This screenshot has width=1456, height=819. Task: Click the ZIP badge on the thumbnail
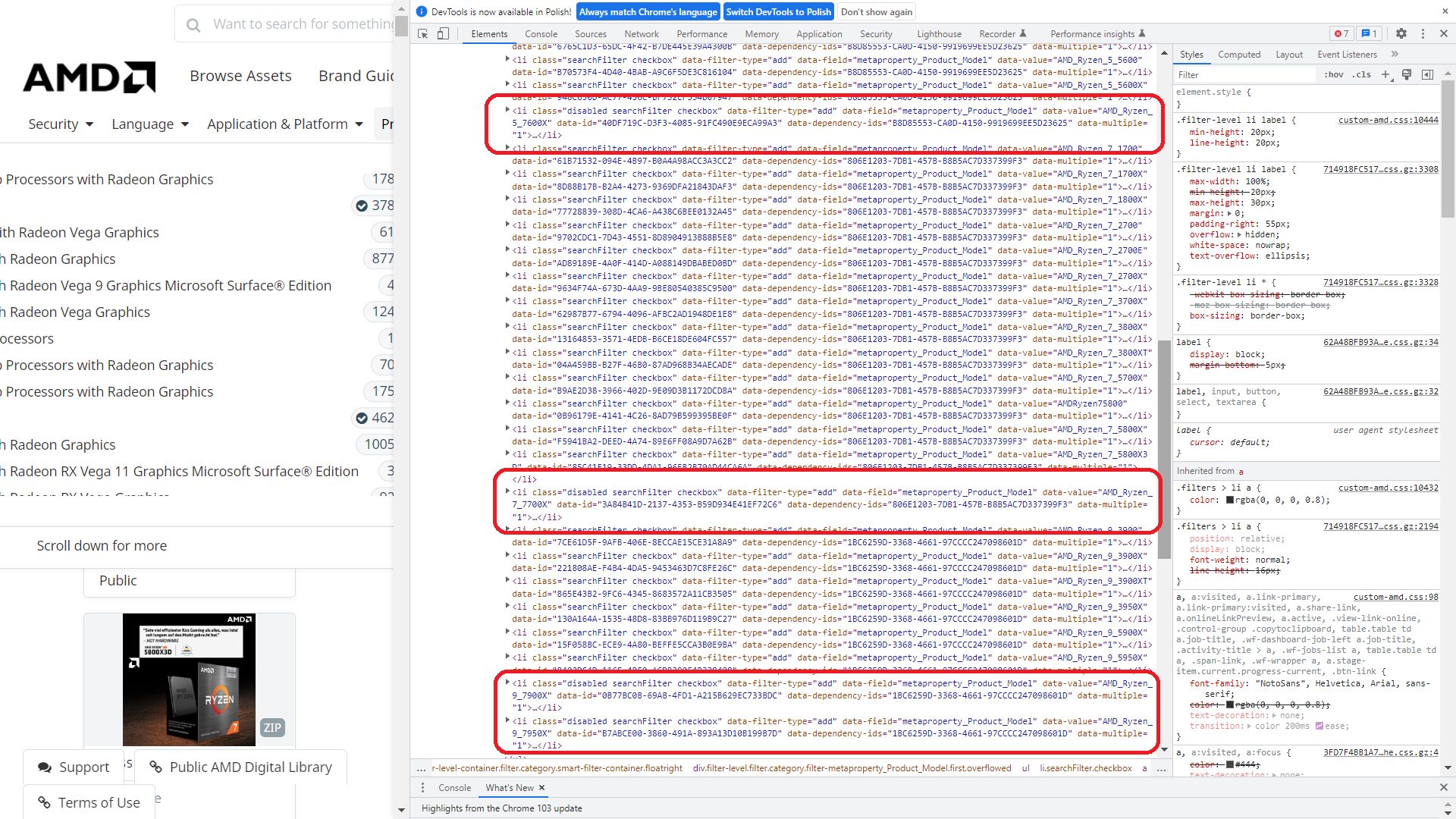tap(272, 728)
